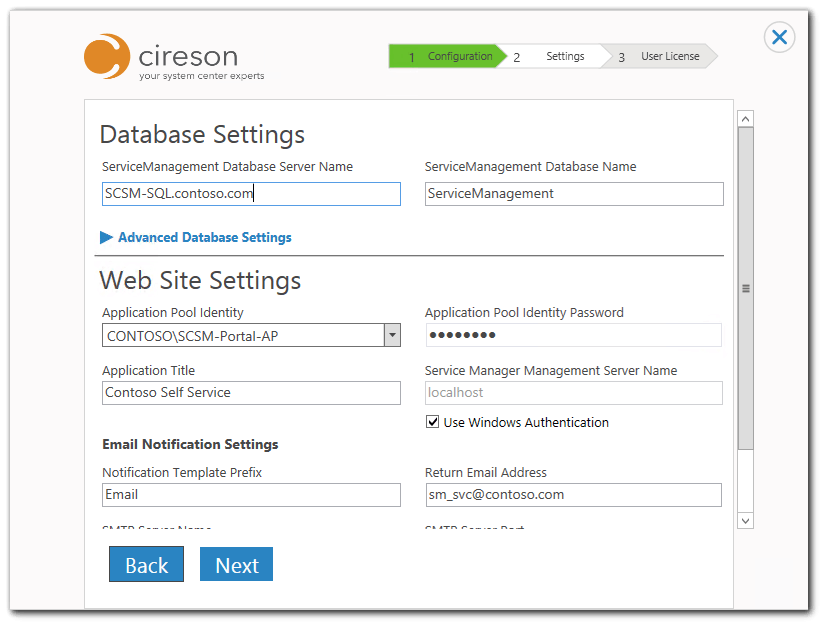This screenshot has height=628, width=826.
Task: Toggle Use Windows Authentication checkbox
Action: 433,422
